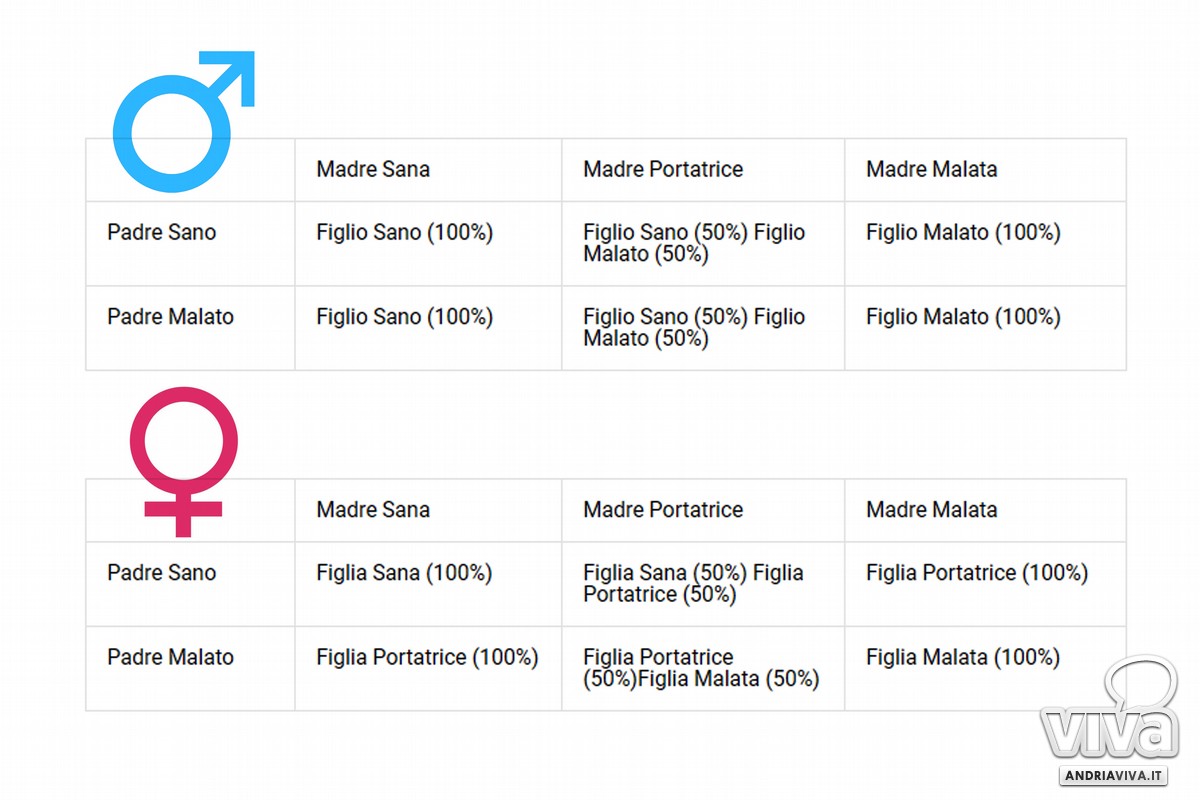1200x800 pixels.
Task: Click the Padre Malato row label in the female table
Action: (x=170, y=657)
